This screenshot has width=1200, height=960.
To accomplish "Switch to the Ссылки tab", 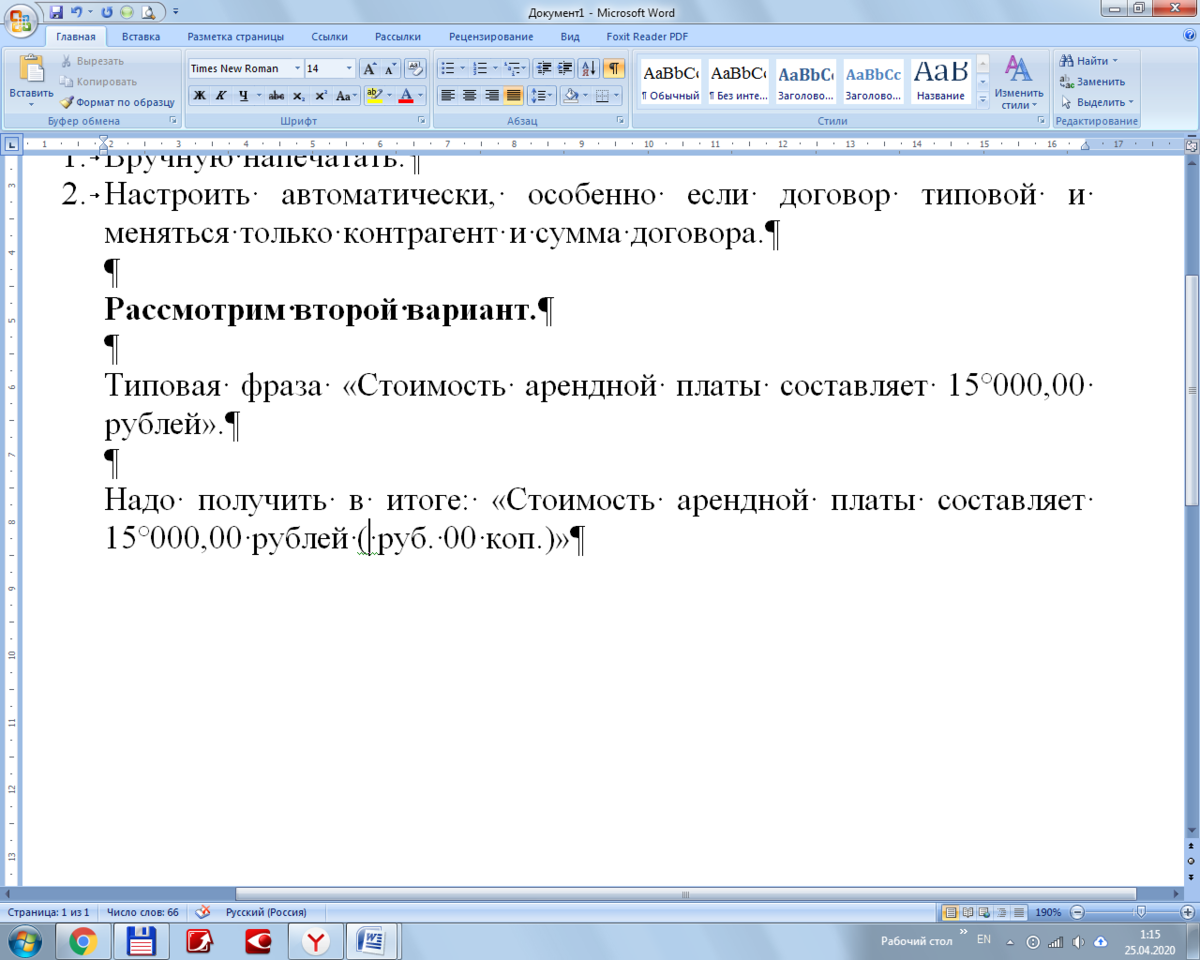I will (x=329, y=37).
